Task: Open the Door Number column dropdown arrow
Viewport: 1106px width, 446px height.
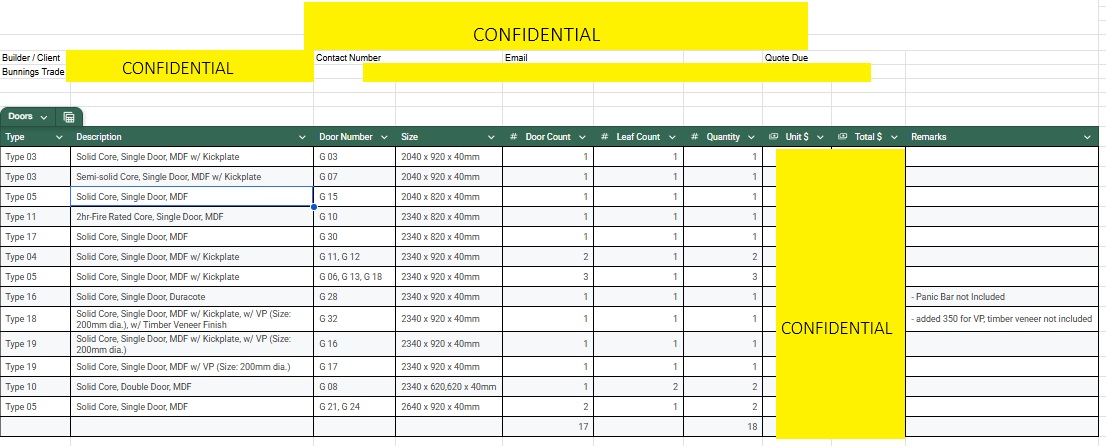Action: [x=384, y=137]
